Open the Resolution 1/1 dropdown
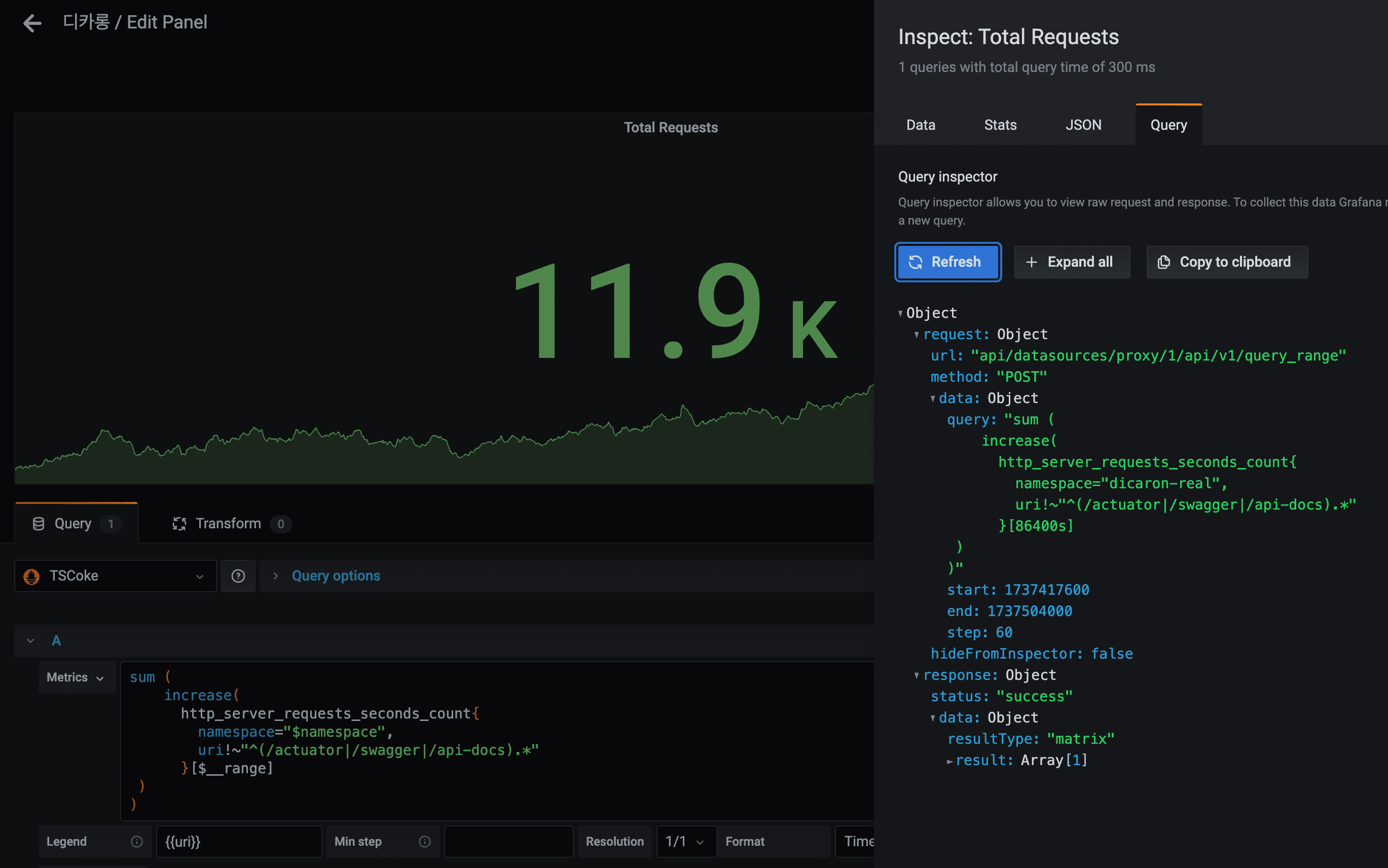1388x868 pixels. pos(685,841)
